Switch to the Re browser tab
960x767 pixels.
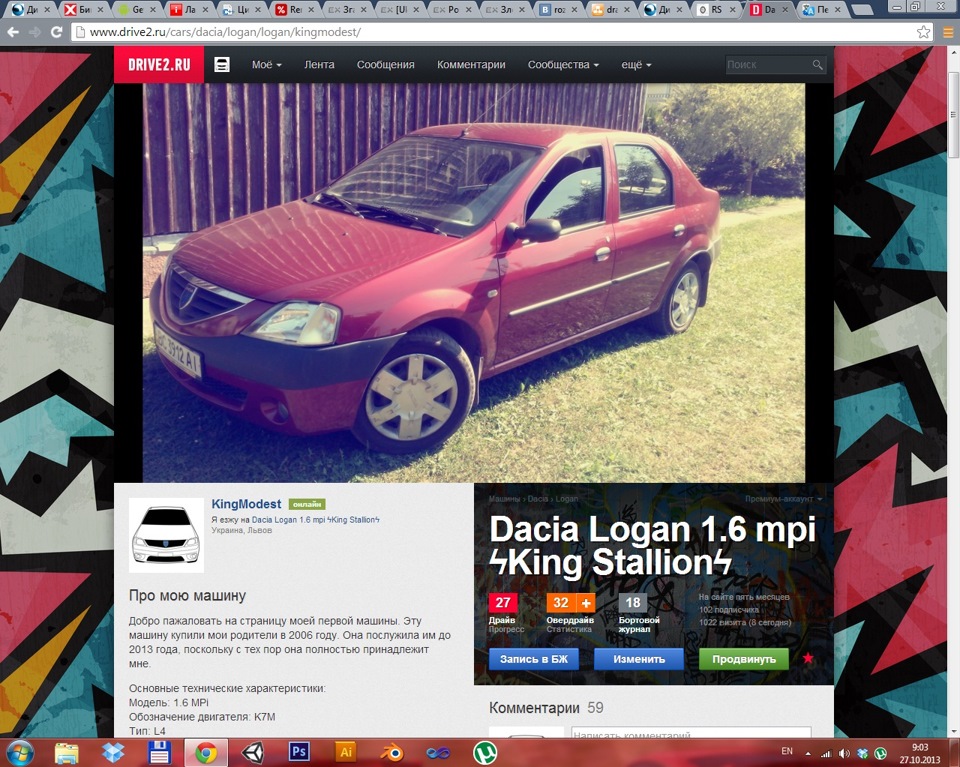[296, 10]
